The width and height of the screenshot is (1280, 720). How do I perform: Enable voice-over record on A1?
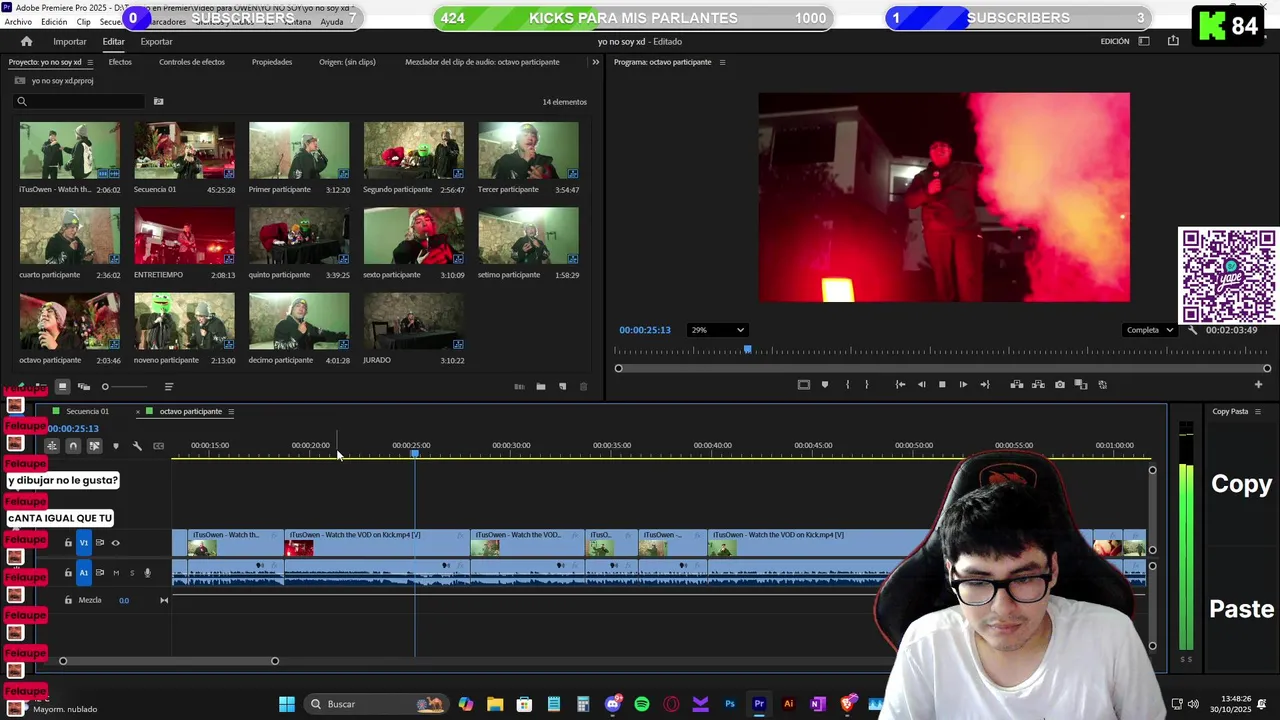click(x=147, y=573)
